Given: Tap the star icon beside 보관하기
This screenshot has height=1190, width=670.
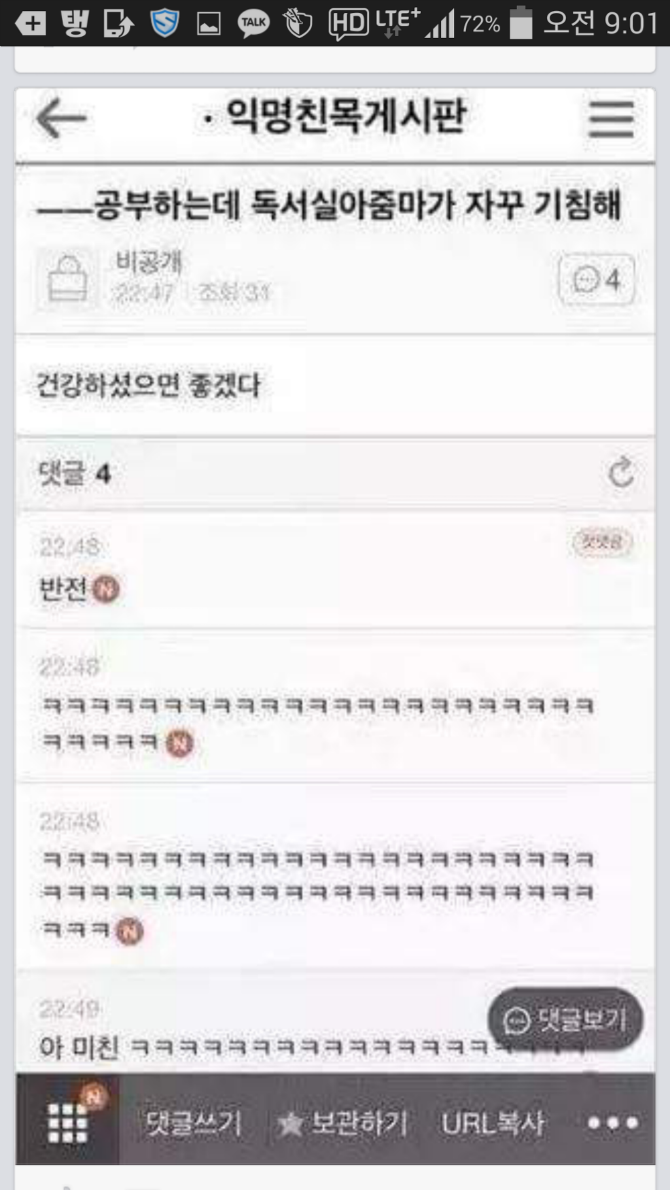Looking at the screenshot, I should coord(291,1124).
